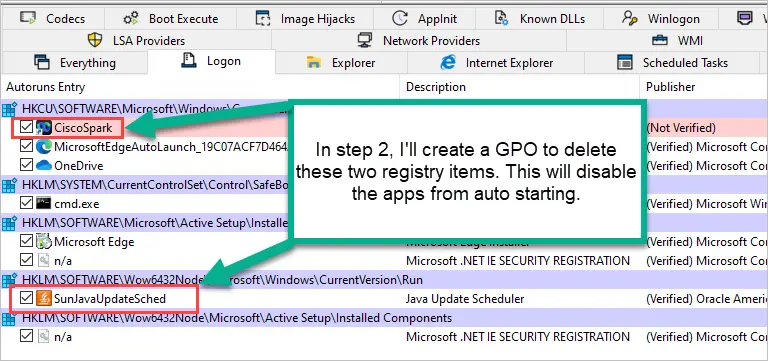This screenshot has width=768, height=361.
Task: Switch to the Everything tab
Action: pyautogui.click(x=74, y=63)
